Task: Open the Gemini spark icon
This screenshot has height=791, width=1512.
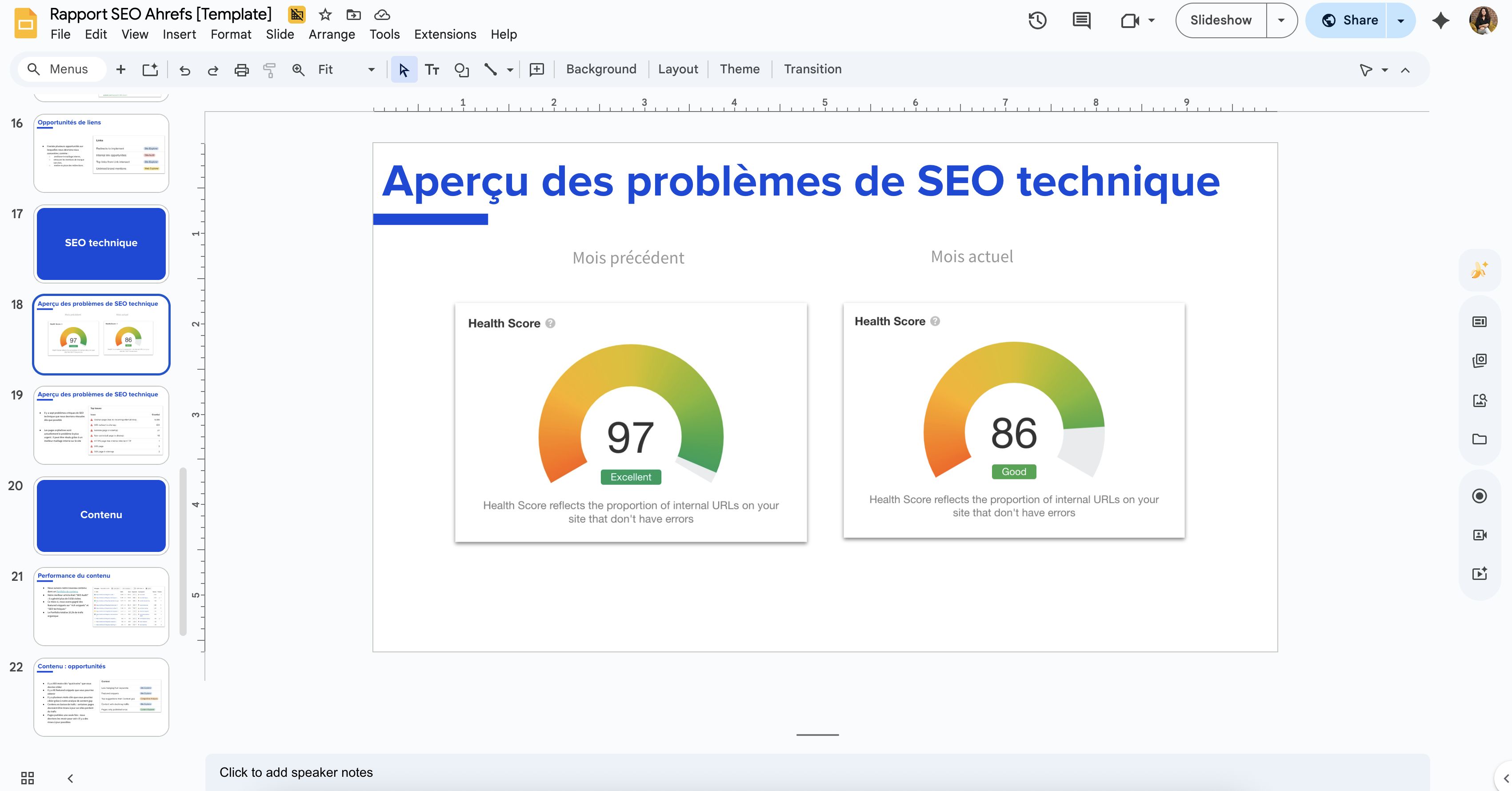Action: click(x=1440, y=20)
